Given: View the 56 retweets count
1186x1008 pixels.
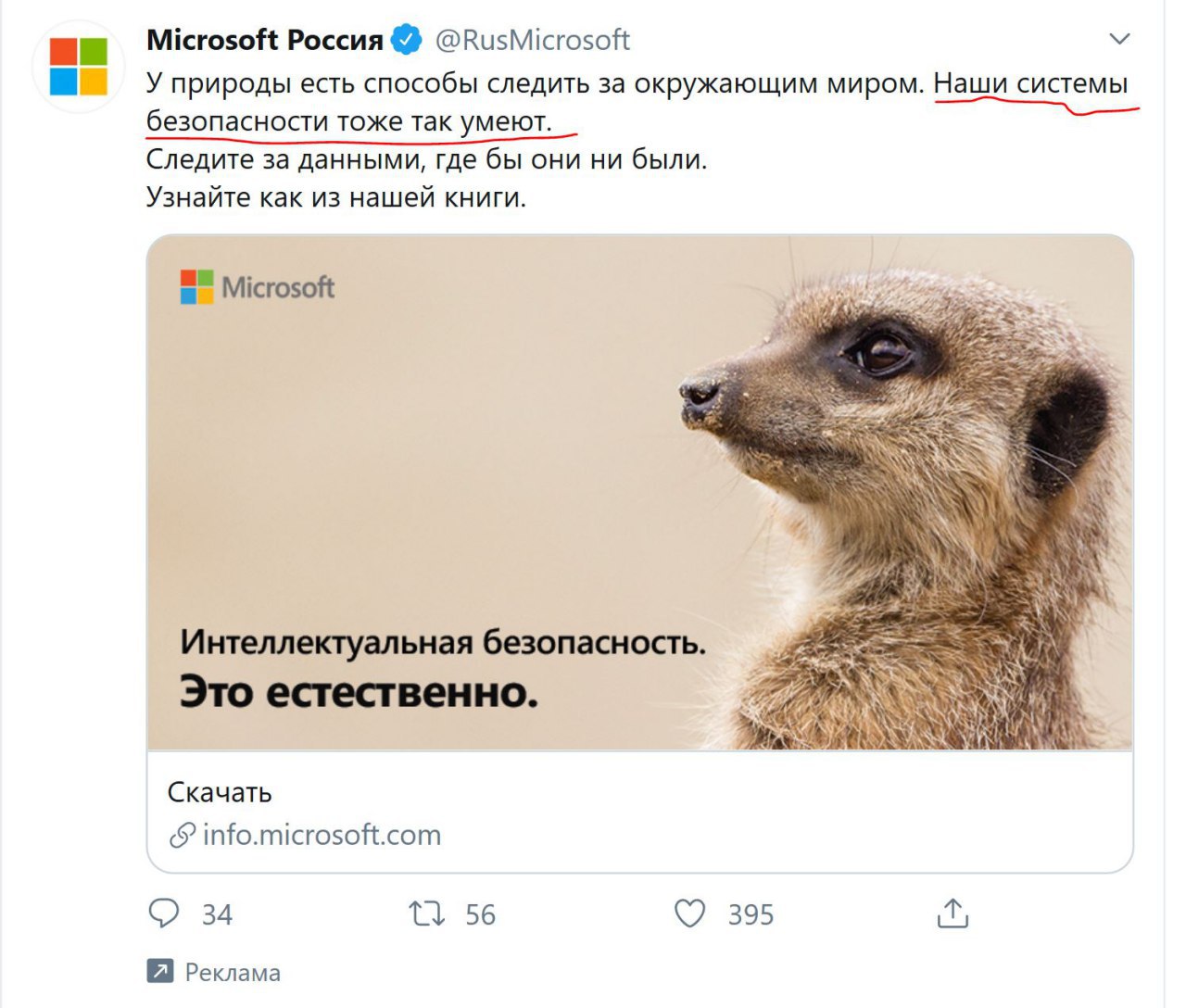Looking at the screenshot, I should (x=480, y=914).
